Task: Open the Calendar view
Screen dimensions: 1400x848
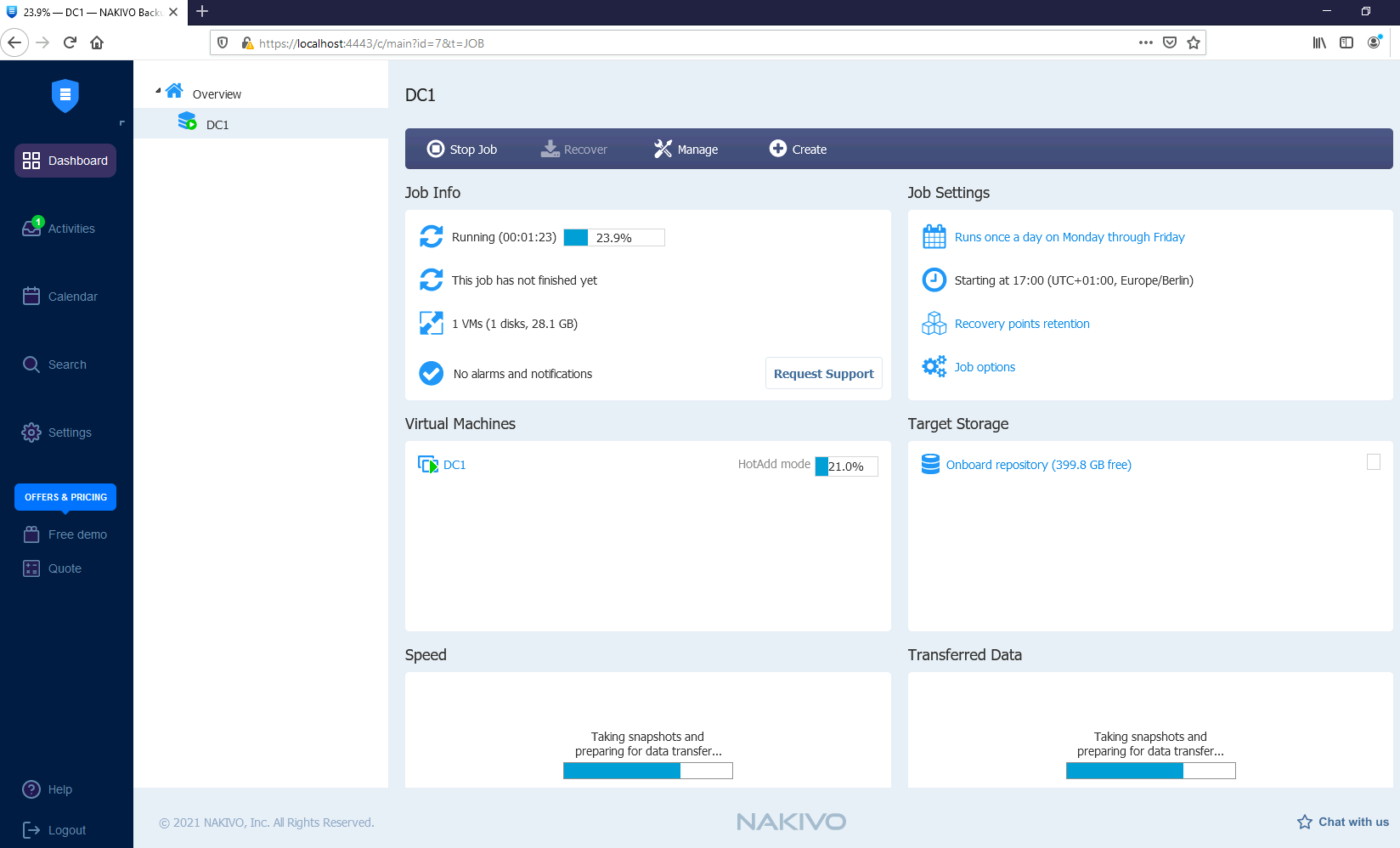Action: [x=73, y=297]
